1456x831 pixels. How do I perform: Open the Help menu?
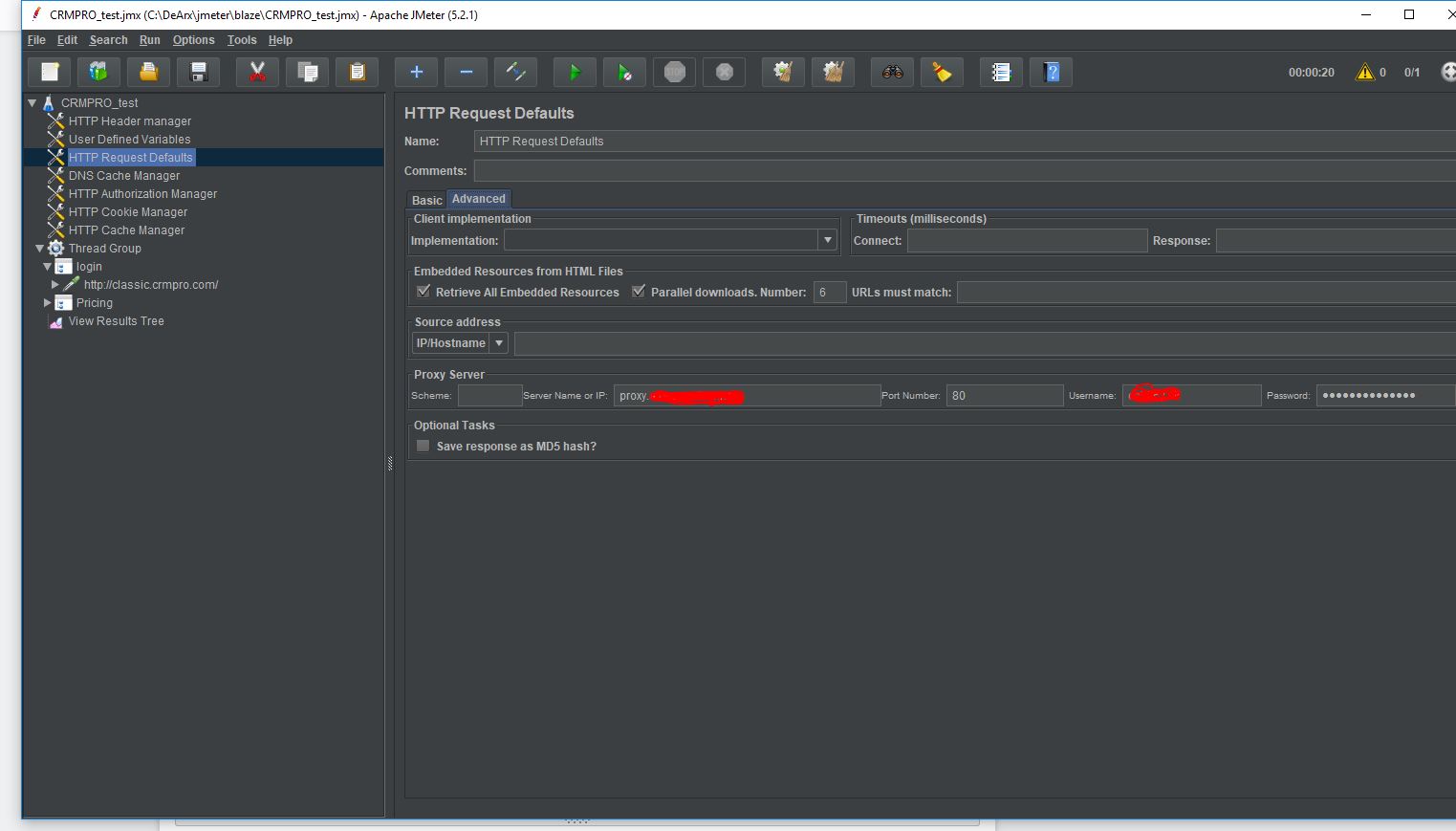tap(280, 40)
